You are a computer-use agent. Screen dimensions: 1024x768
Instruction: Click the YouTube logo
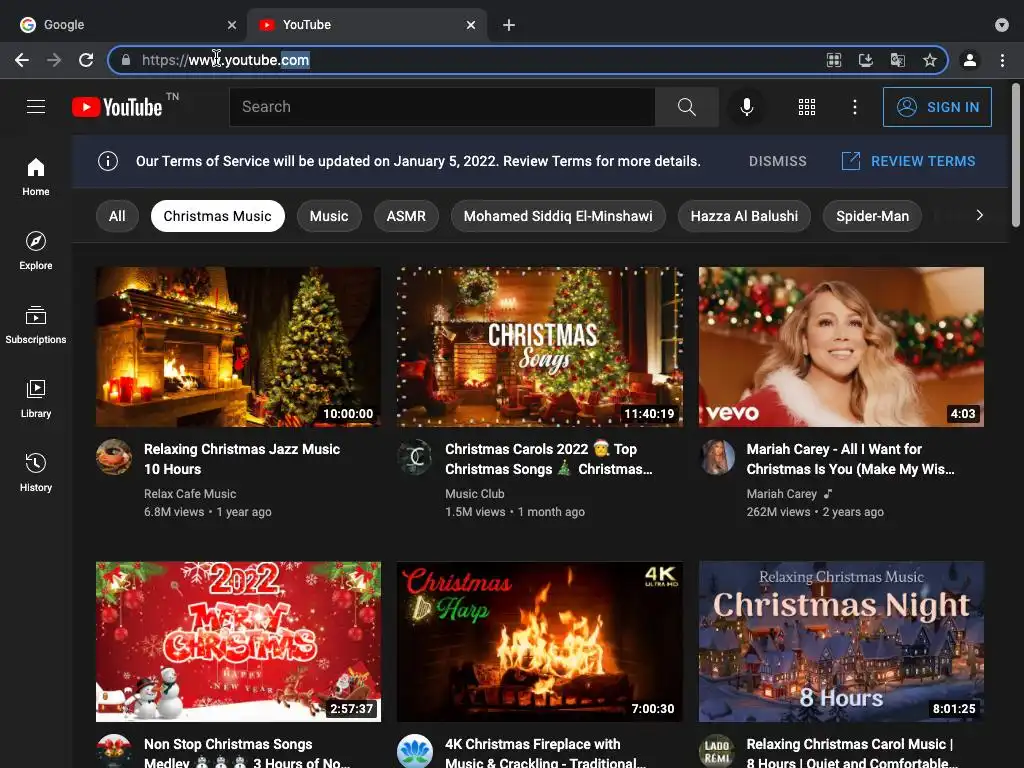click(118, 106)
